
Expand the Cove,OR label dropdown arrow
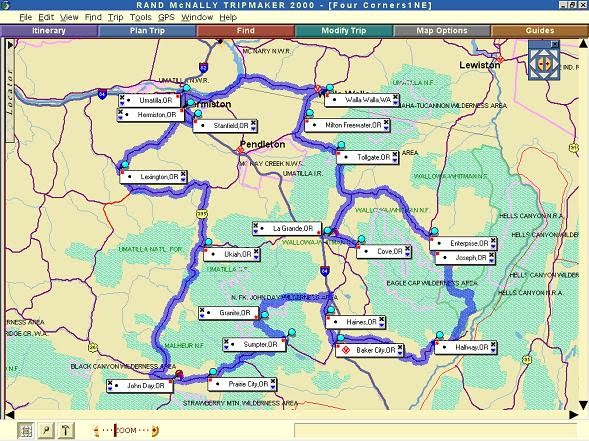[x=408, y=254]
